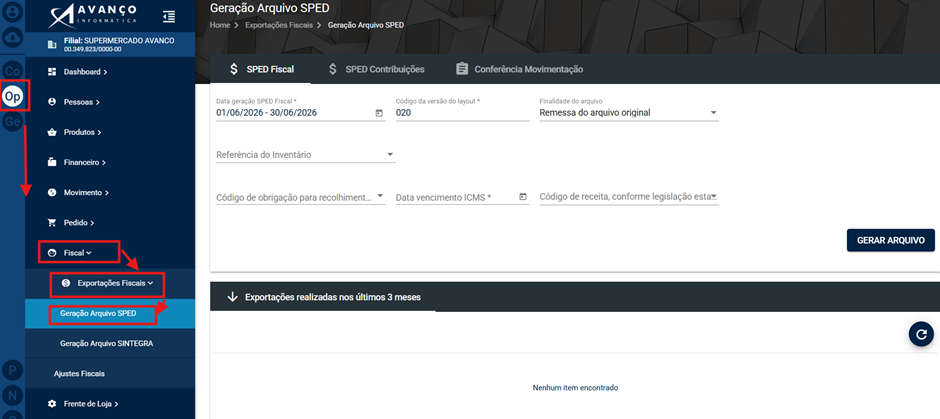The image size is (940, 419).
Task: Select the Co module circle
Action: pyautogui.click(x=13, y=71)
